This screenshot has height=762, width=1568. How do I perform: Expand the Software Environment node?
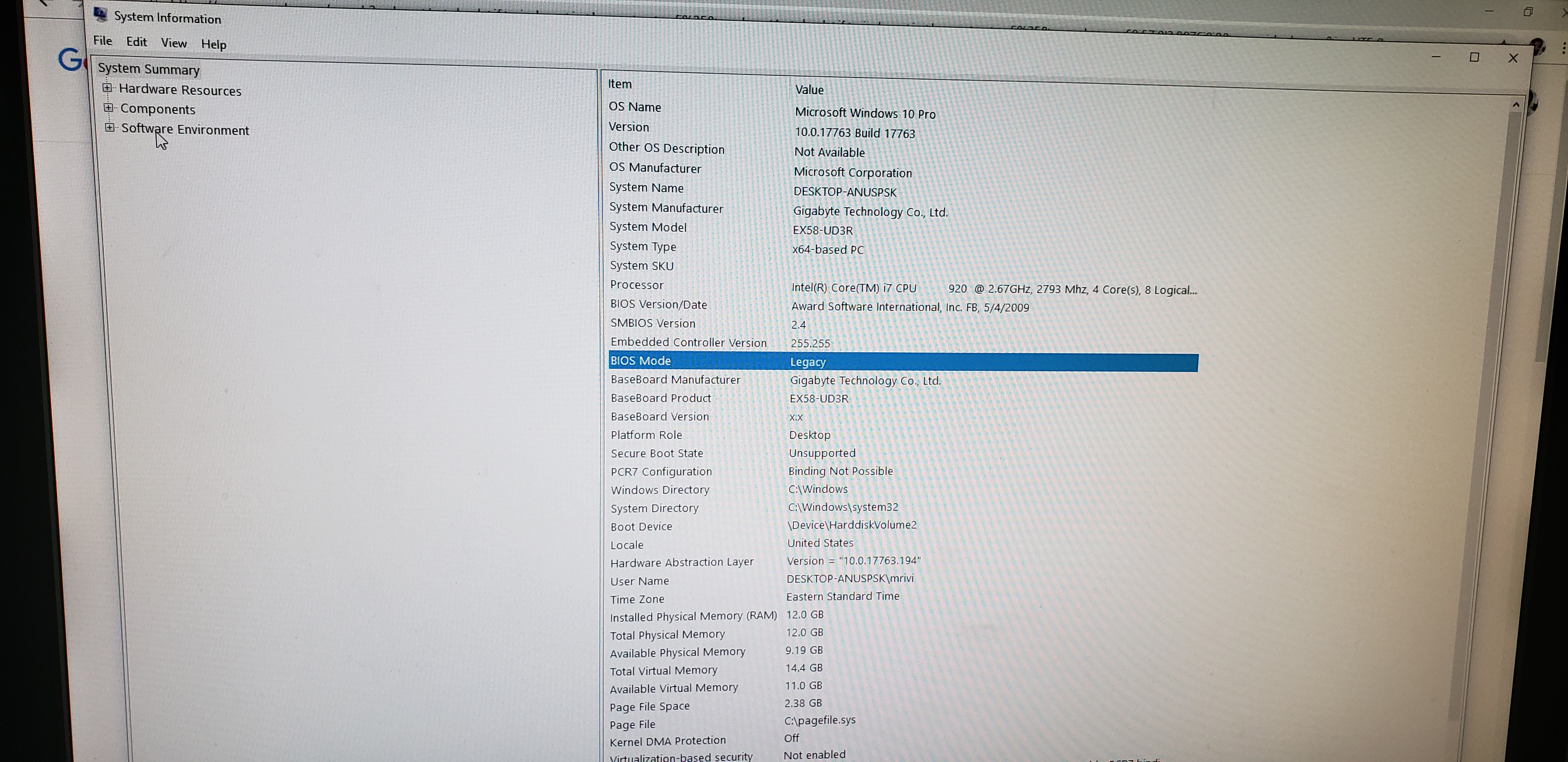coord(110,127)
